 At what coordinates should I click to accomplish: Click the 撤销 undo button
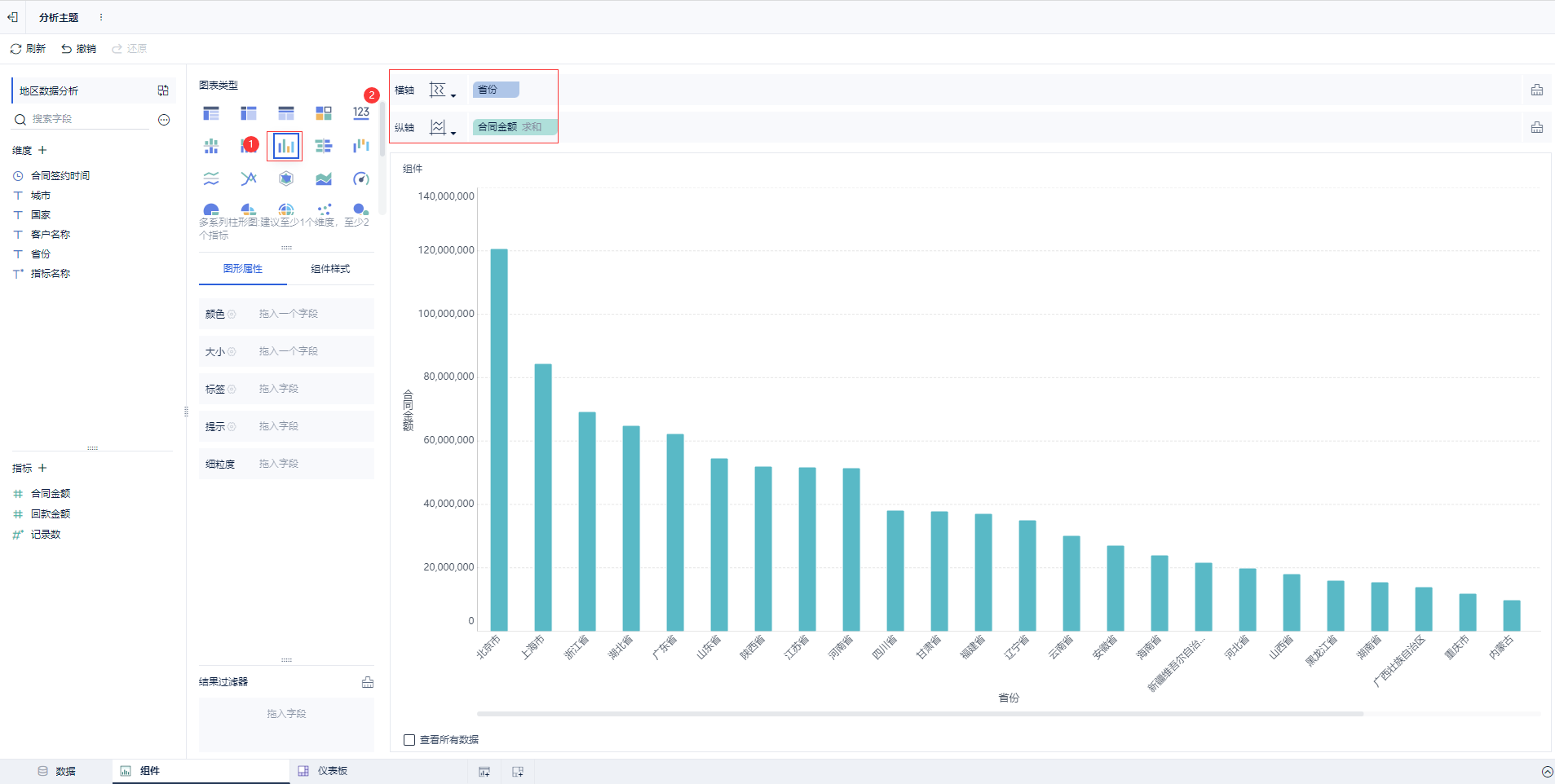tap(78, 49)
